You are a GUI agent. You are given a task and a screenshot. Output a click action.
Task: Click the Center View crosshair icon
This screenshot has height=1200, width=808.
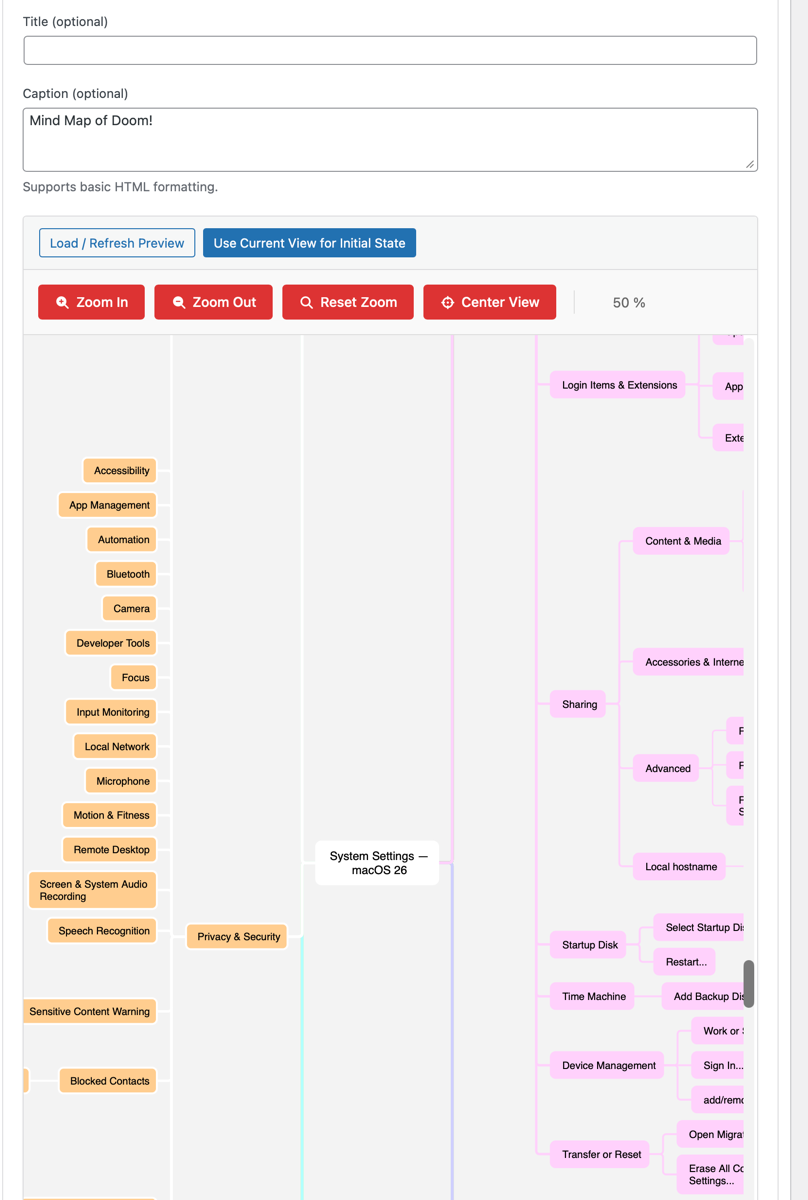447,302
